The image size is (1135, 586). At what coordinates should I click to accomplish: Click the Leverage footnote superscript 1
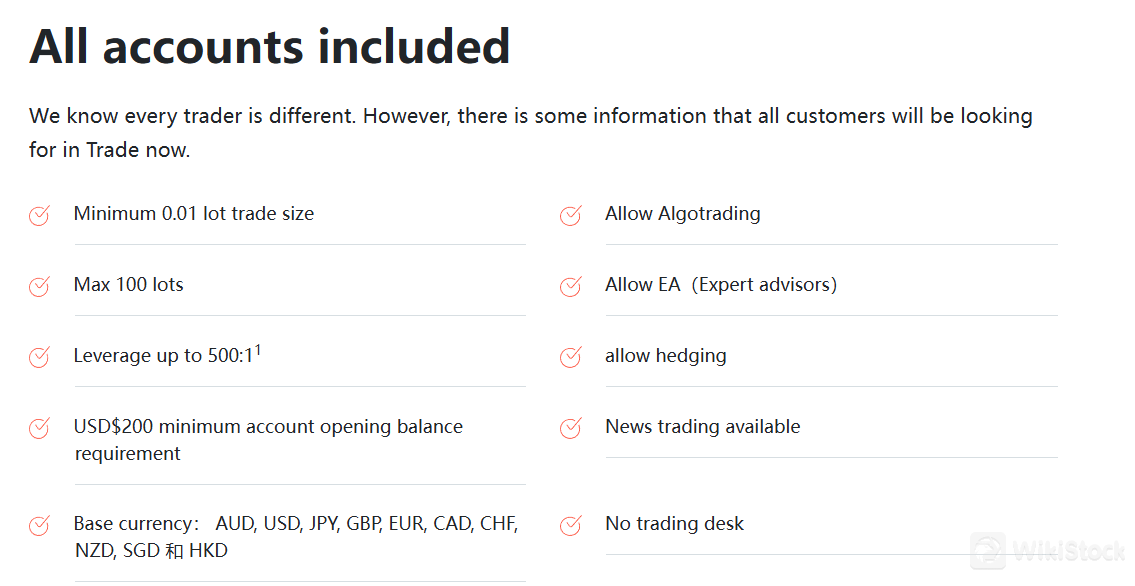coord(258,350)
